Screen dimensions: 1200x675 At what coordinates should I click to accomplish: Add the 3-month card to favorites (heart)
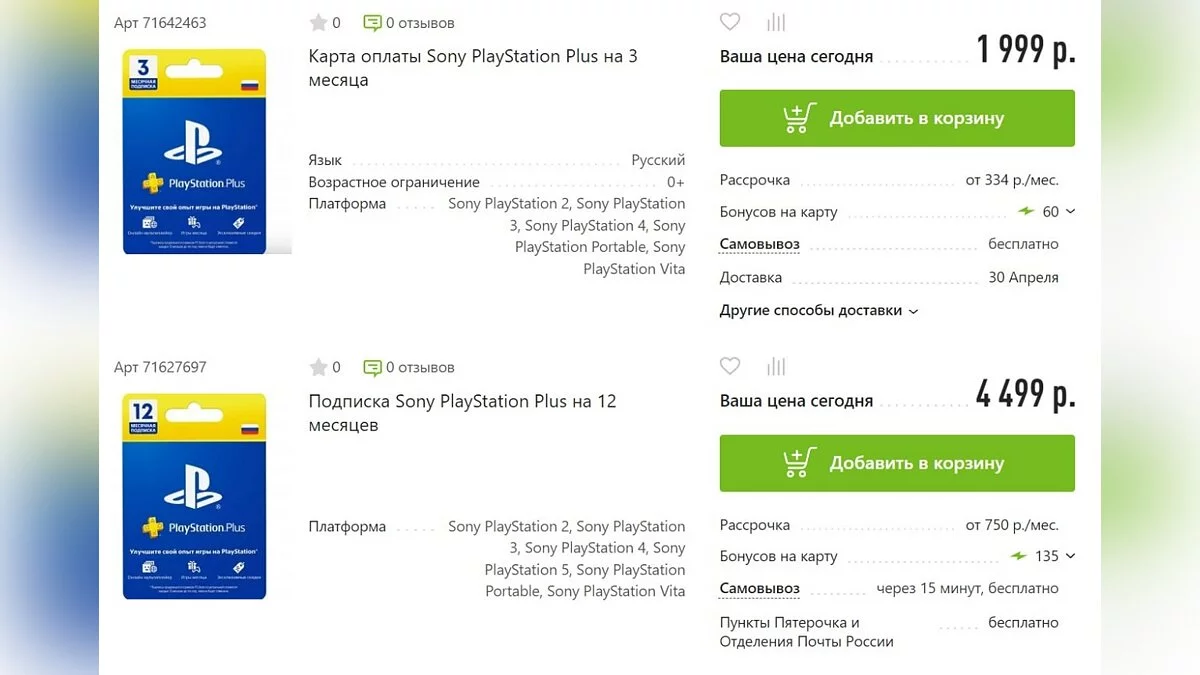(x=730, y=22)
